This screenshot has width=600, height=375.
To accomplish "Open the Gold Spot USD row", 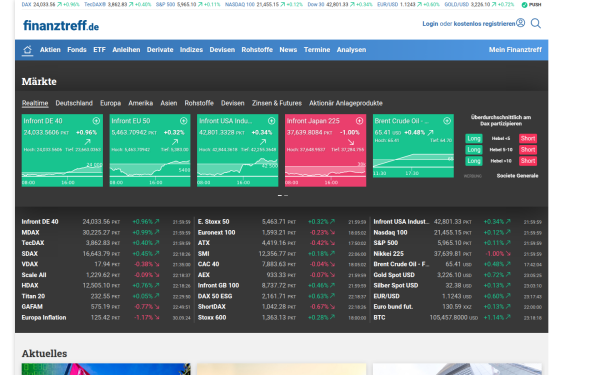I will pos(458,275).
